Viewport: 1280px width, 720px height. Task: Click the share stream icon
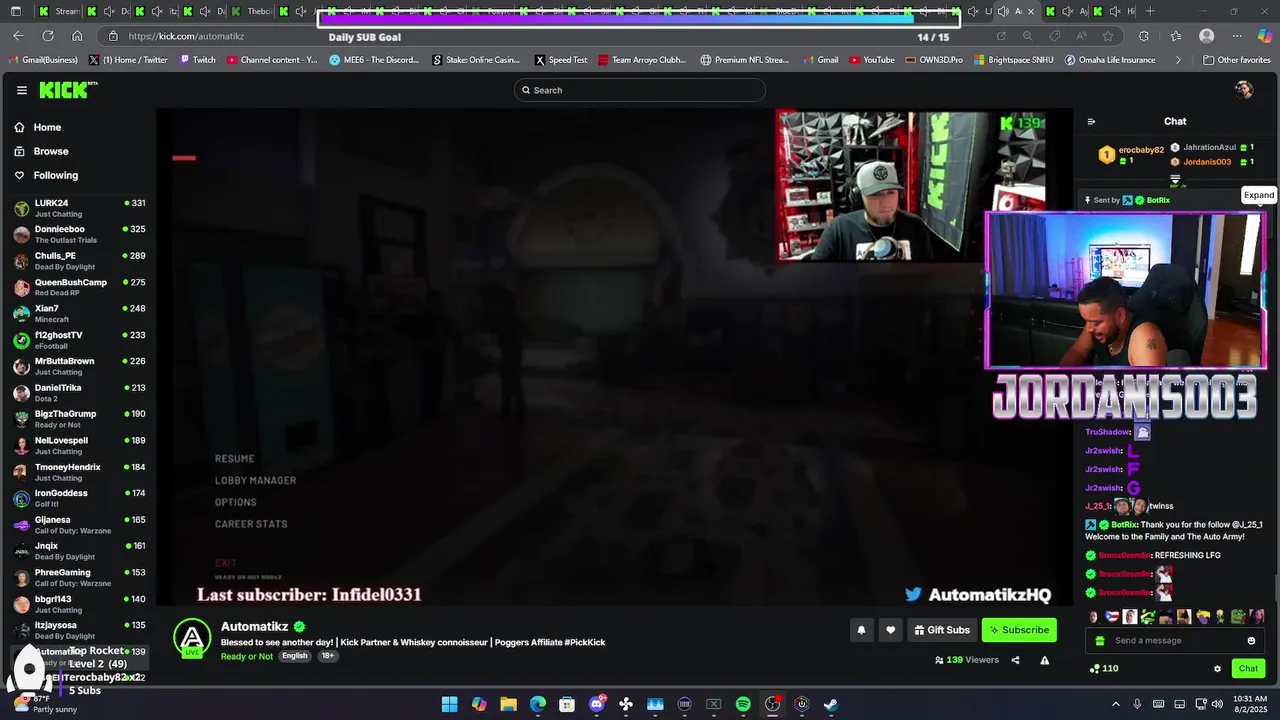[1015, 660]
